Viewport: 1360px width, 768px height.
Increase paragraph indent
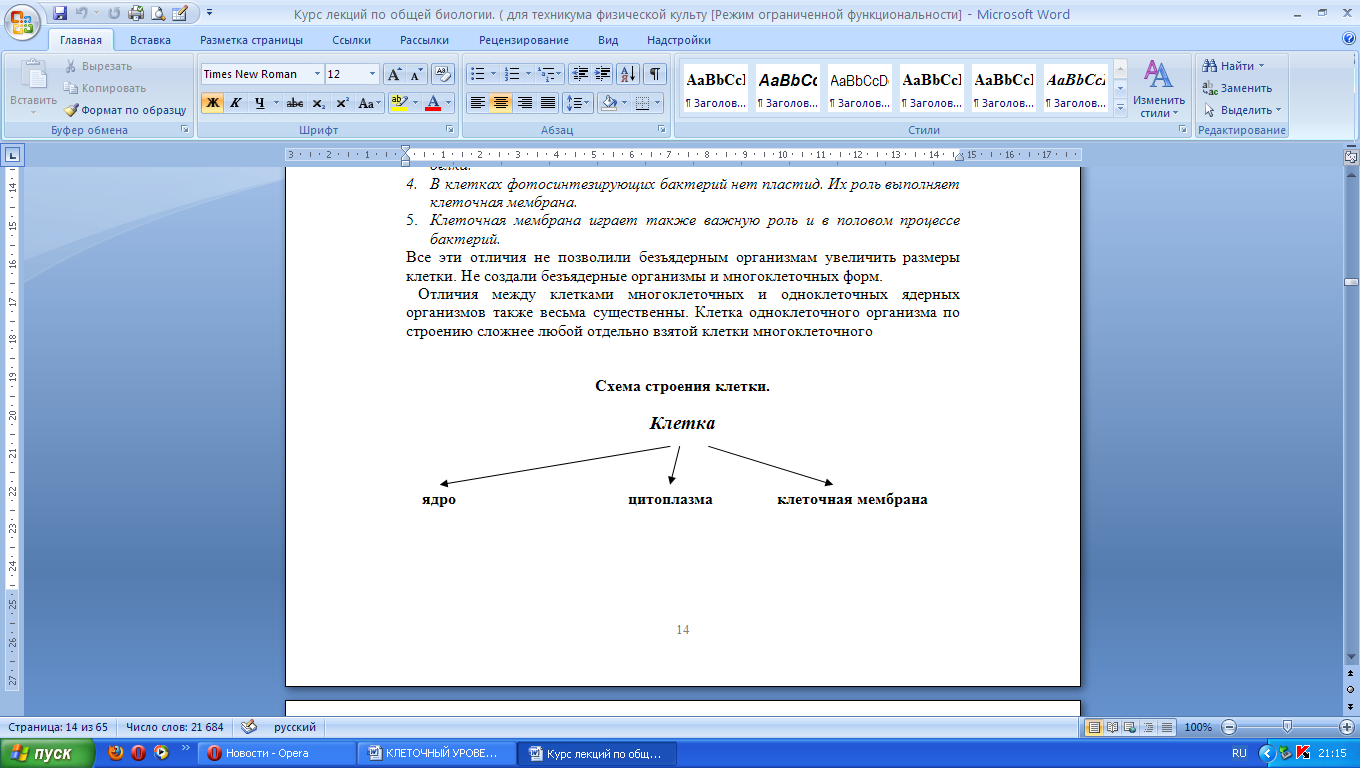point(603,74)
